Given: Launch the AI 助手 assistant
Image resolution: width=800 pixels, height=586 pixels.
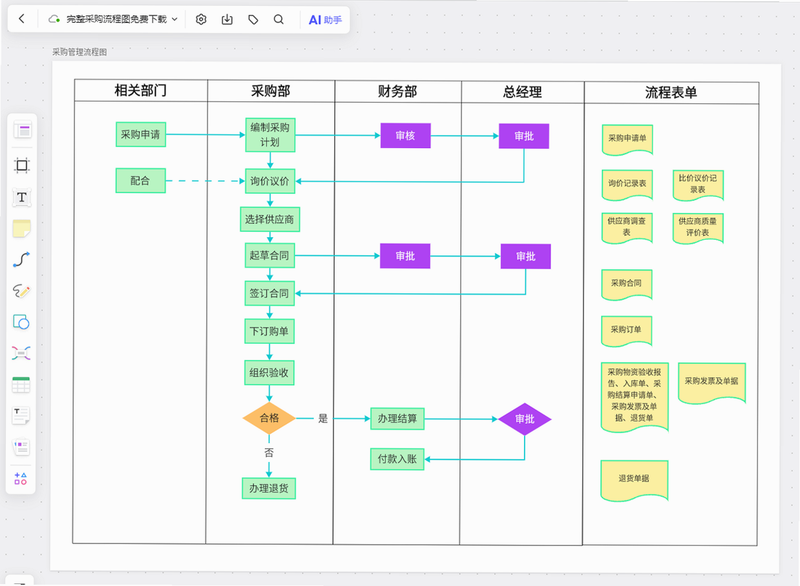Looking at the screenshot, I should [325, 19].
